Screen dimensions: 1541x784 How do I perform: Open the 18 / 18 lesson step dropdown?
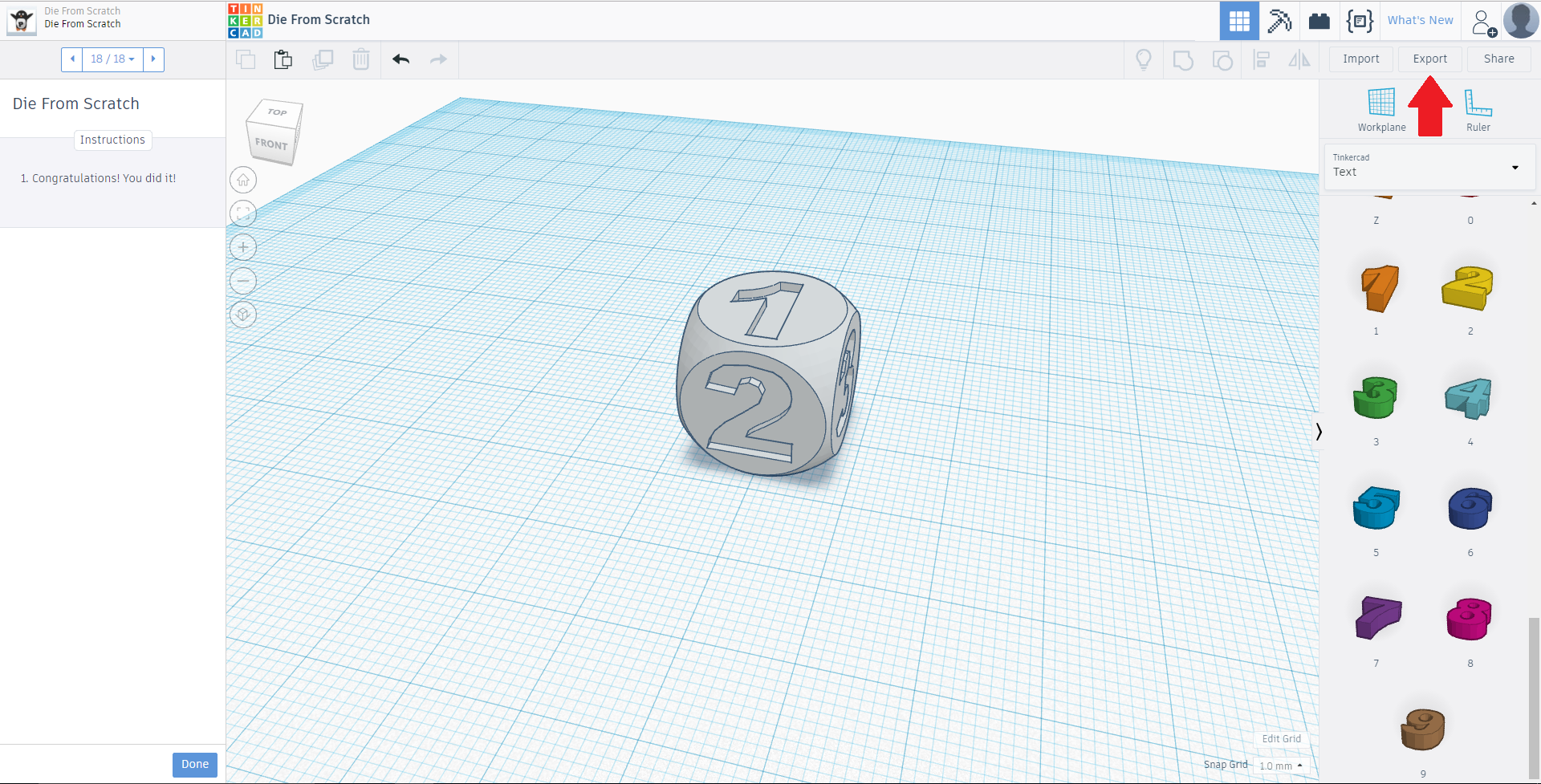tap(112, 59)
